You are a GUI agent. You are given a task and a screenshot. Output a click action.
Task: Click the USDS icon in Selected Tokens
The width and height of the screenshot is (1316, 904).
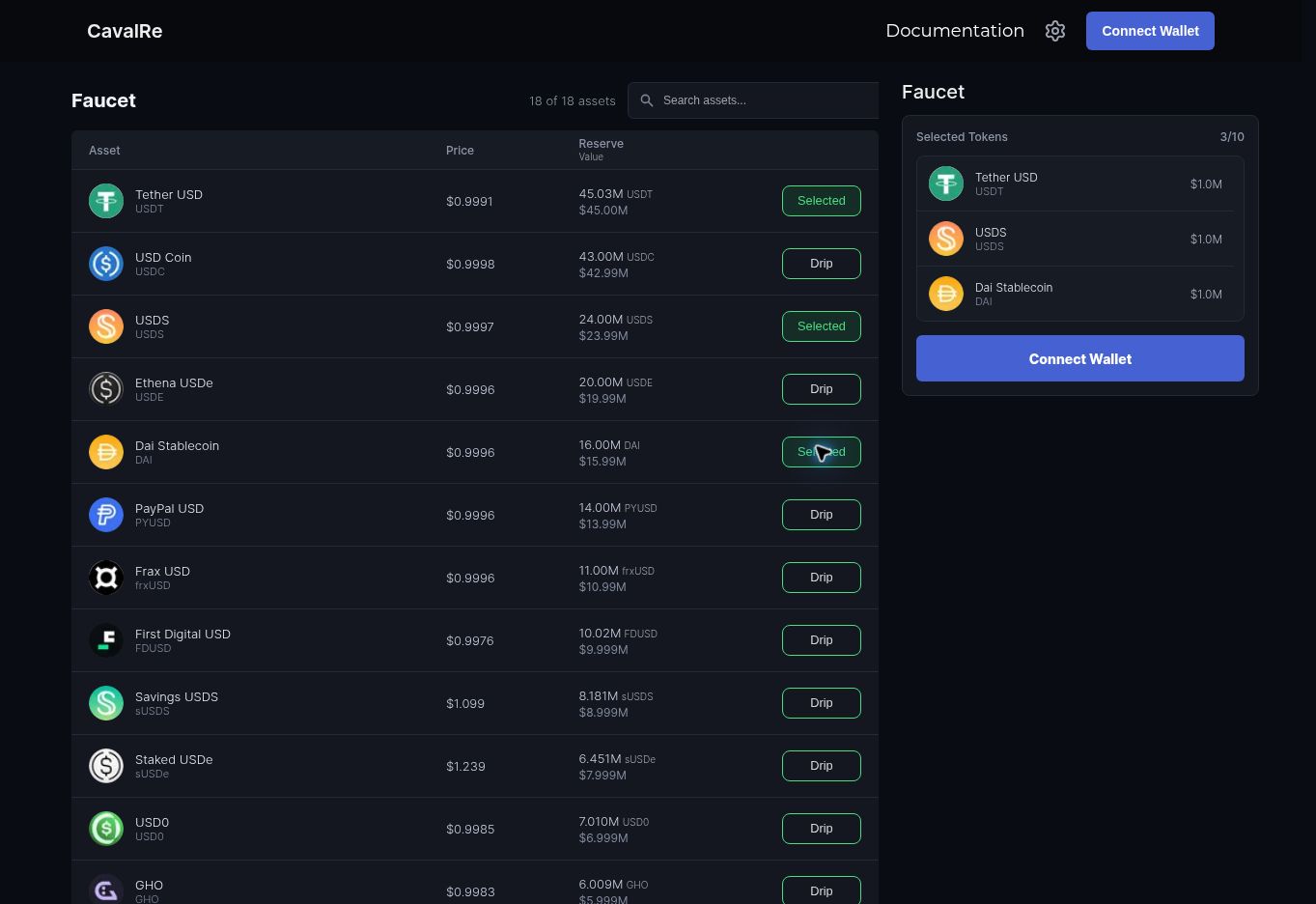click(946, 239)
